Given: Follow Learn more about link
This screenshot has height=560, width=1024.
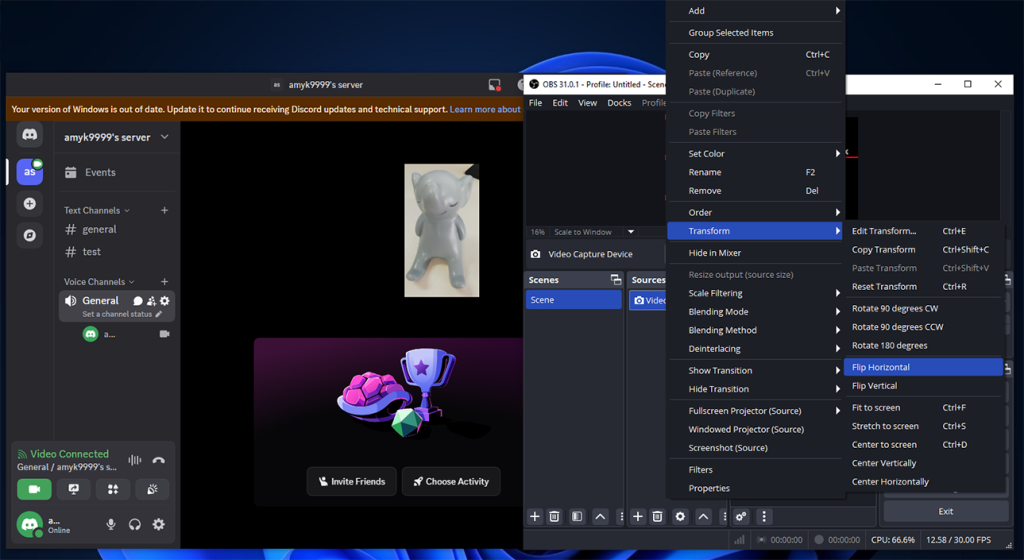Looking at the screenshot, I should (485, 109).
